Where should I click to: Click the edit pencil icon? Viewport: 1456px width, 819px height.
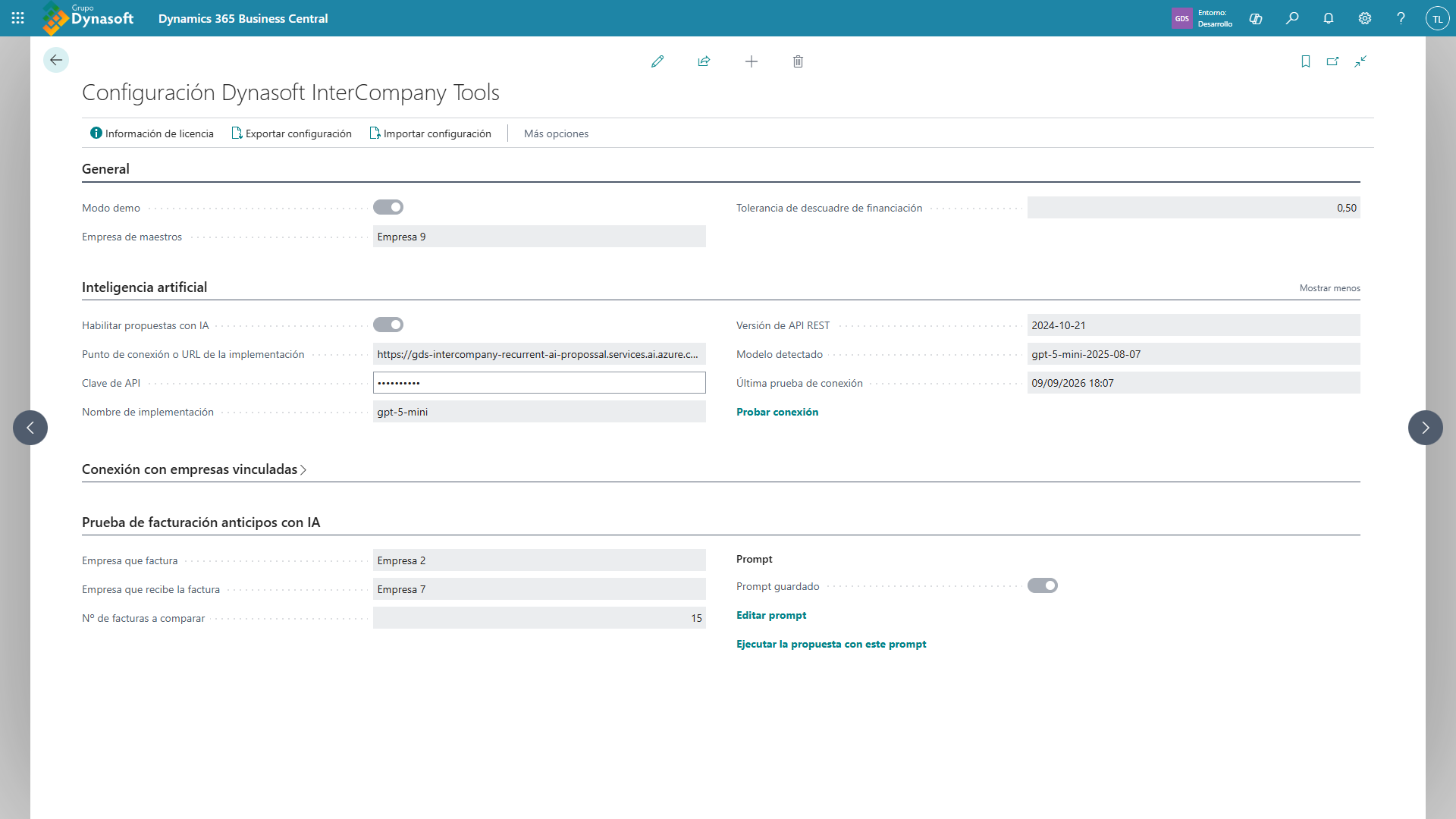657,61
